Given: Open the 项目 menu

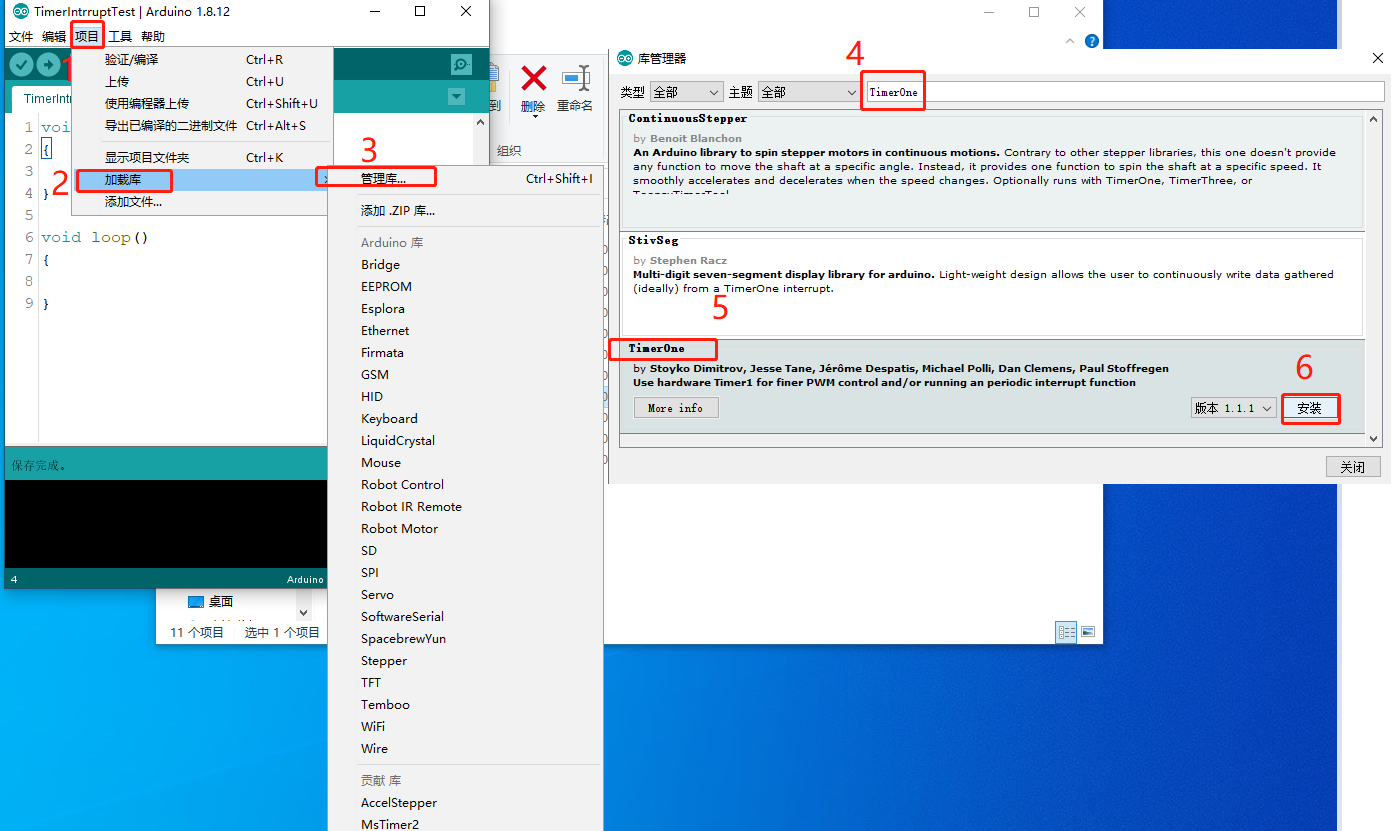Looking at the screenshot, I should tap(87, 37).
